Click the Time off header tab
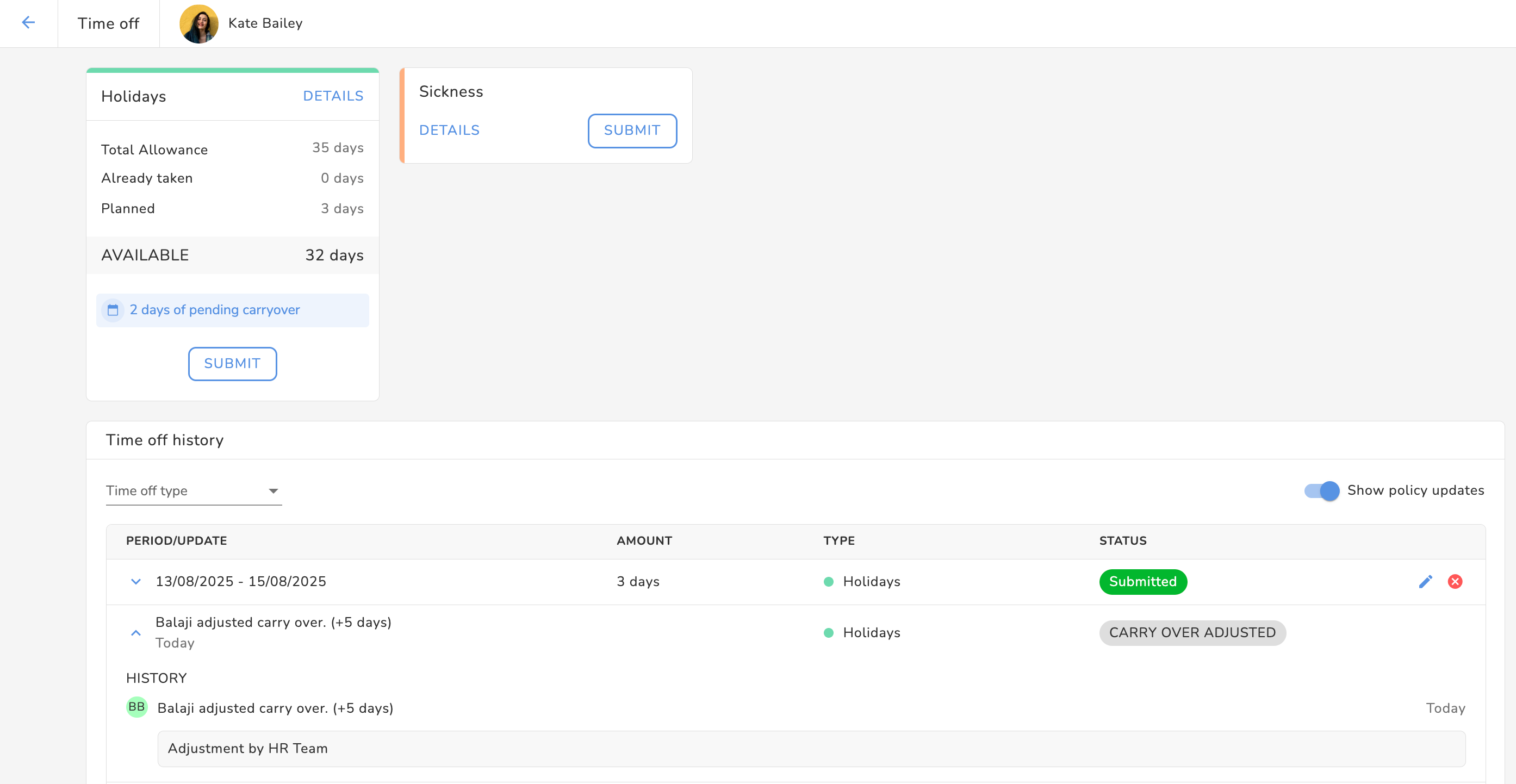Screen dimensions: 1516x784 pos(108,23)
